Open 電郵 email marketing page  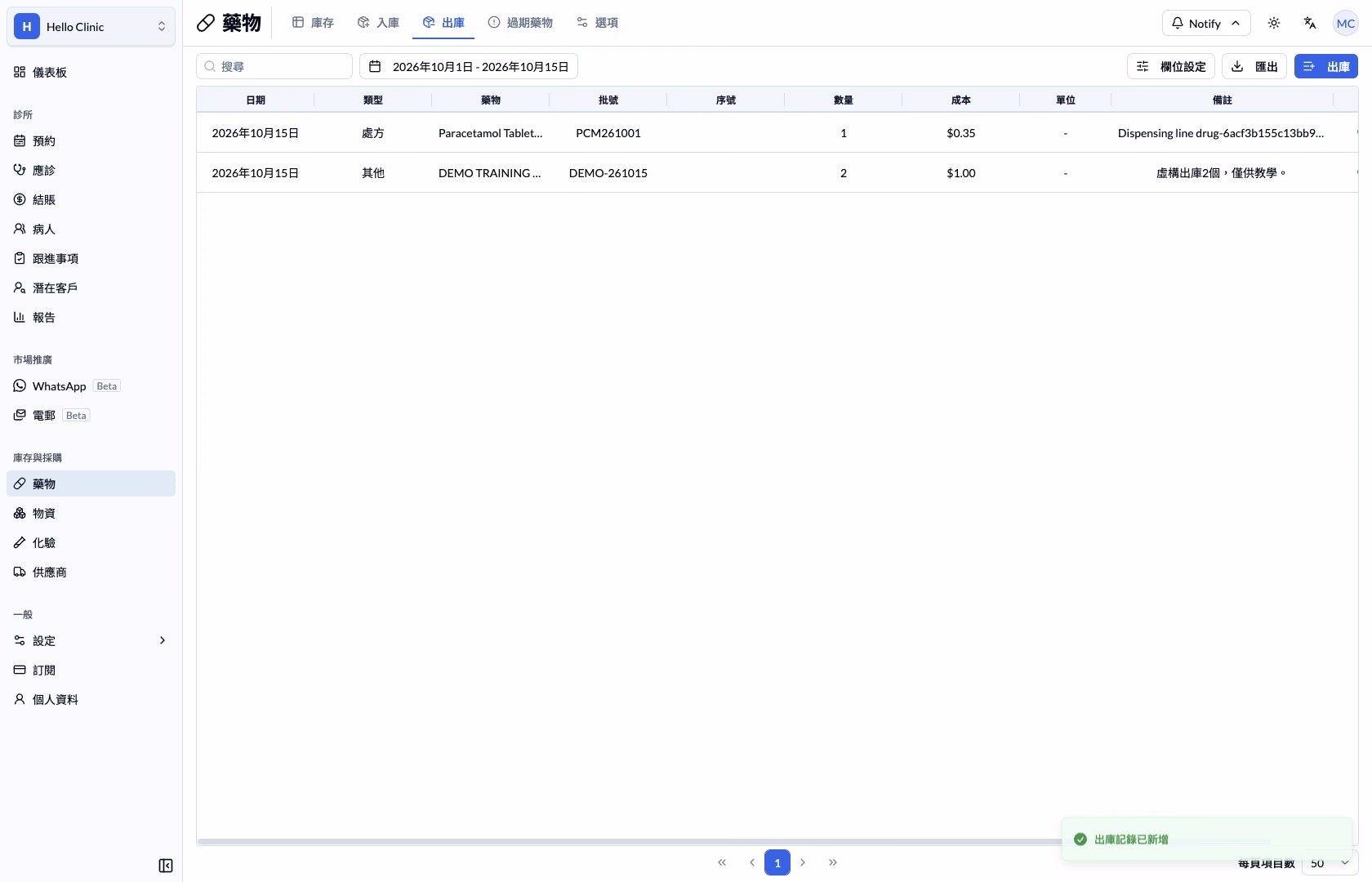(91, 415)
